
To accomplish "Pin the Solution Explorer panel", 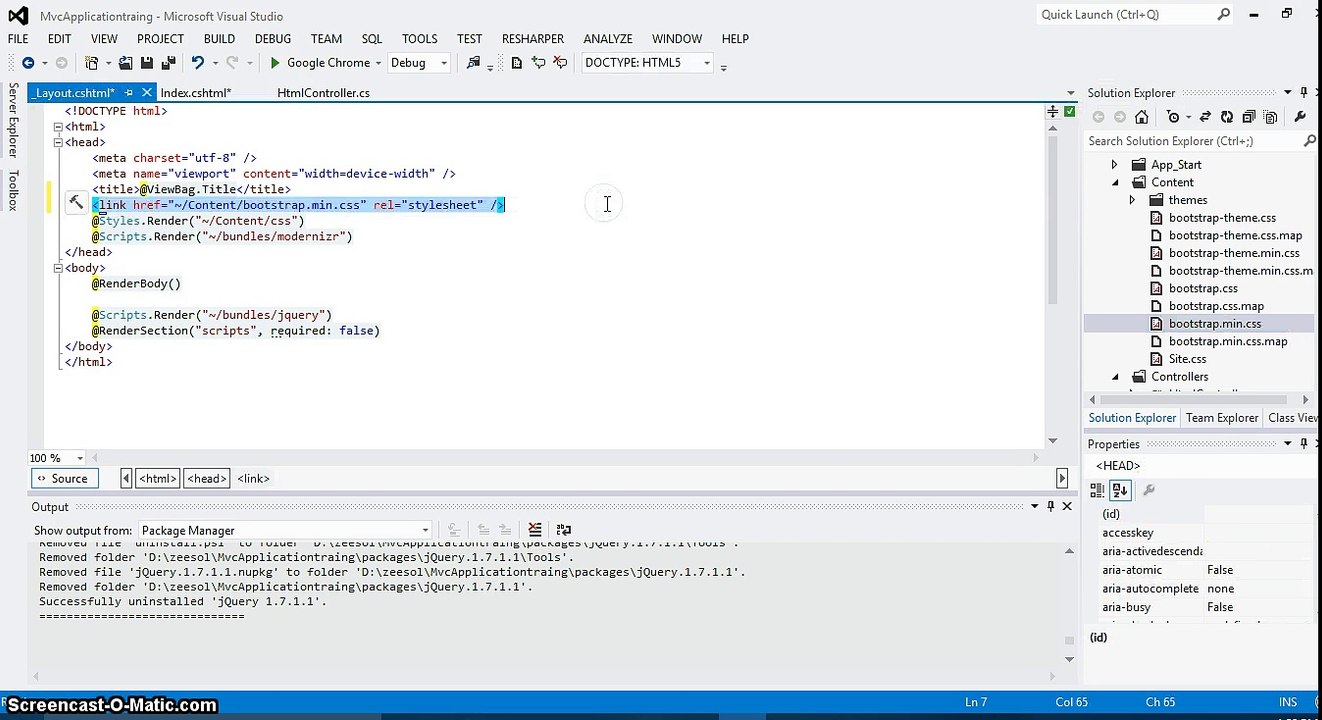I will [1304, 92].
